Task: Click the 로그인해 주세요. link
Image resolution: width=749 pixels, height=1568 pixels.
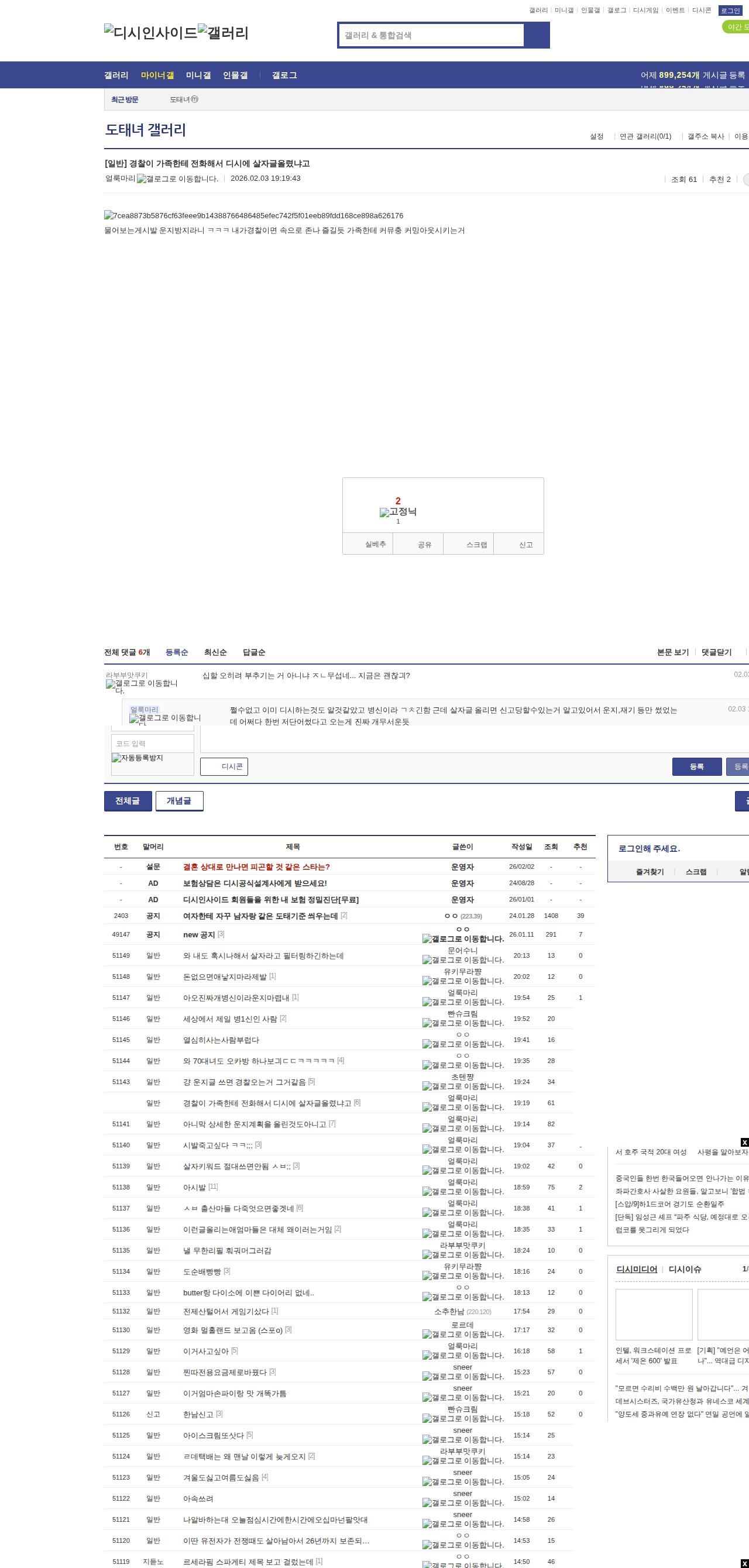Action: pos(649,848)
